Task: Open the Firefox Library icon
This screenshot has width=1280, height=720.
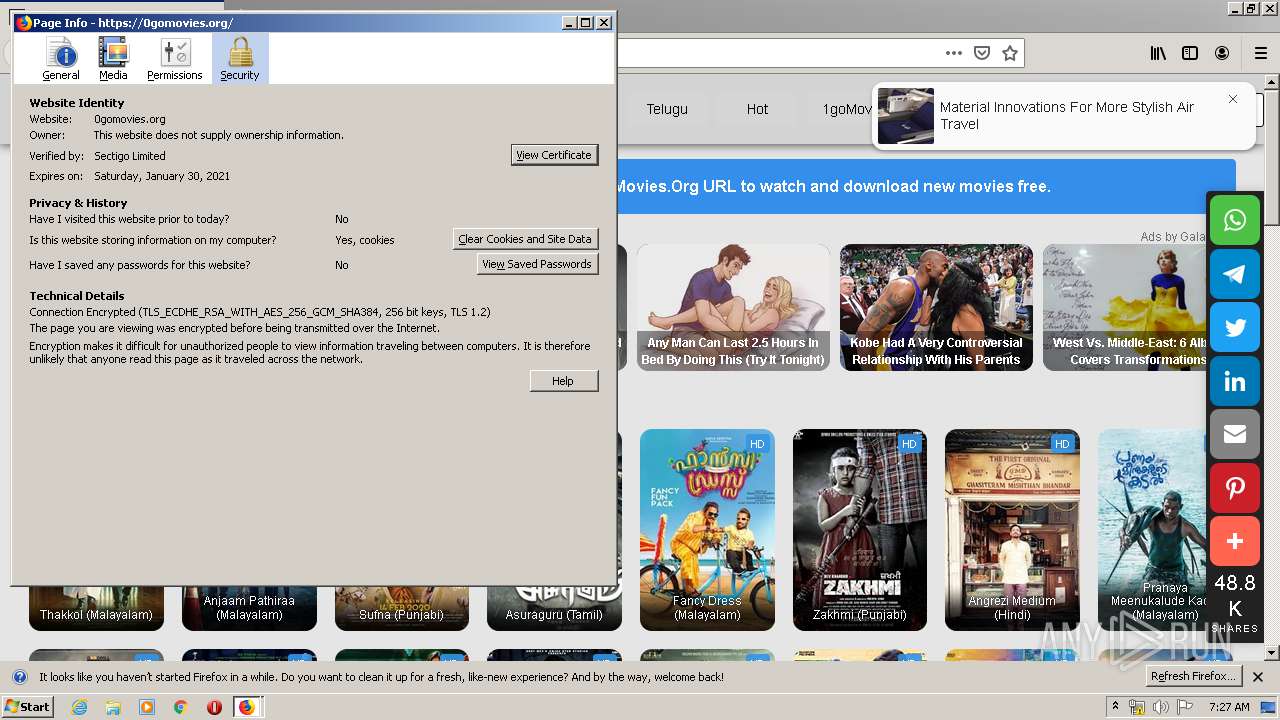Action: click(1158, 53)
